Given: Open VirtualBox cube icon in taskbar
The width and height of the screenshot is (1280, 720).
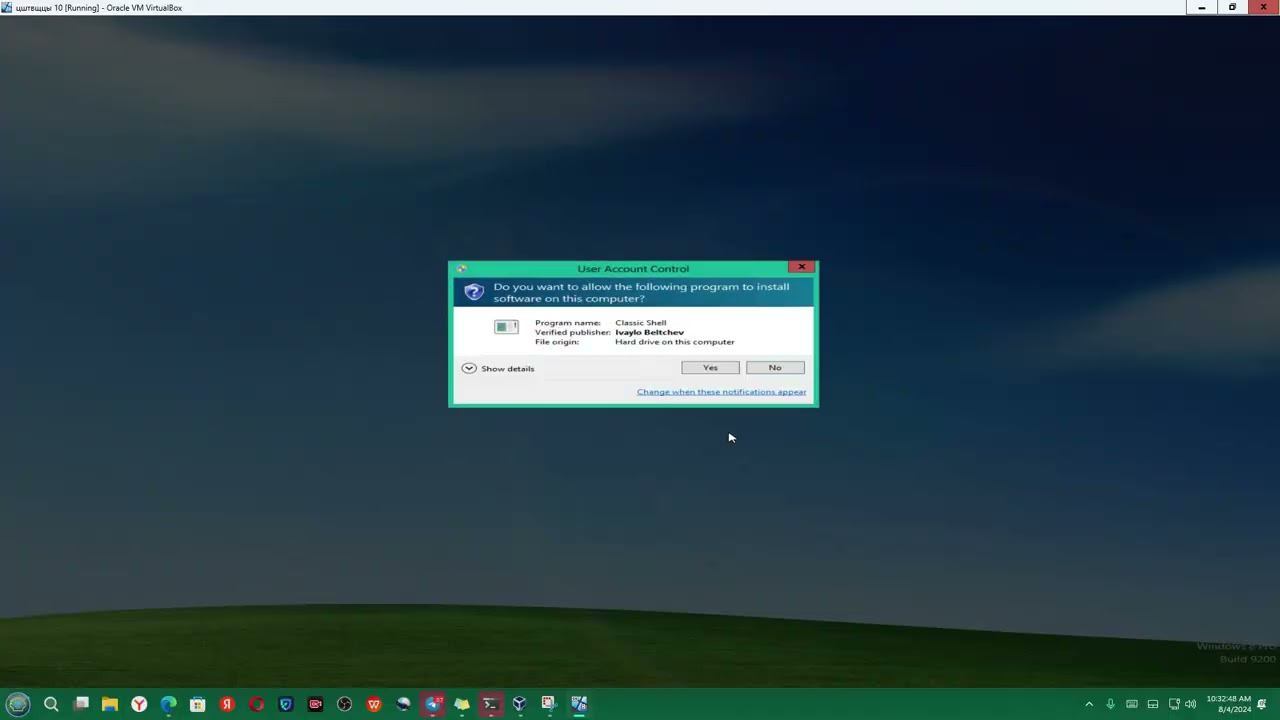Looking at the screenshot, I should click(519, 704).
